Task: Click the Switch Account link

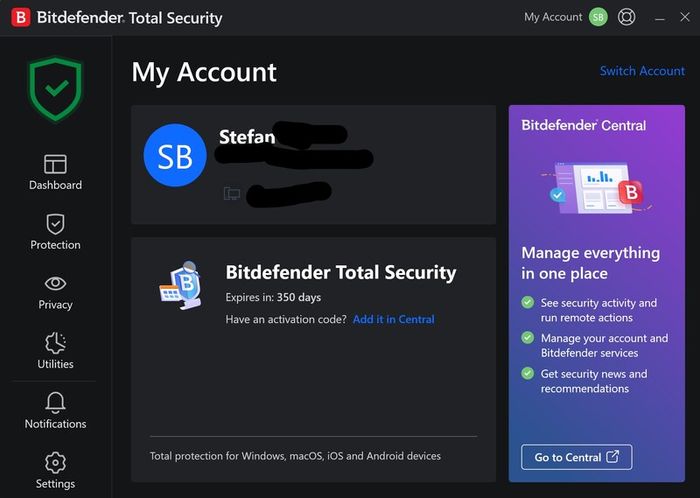Action: 642,71
